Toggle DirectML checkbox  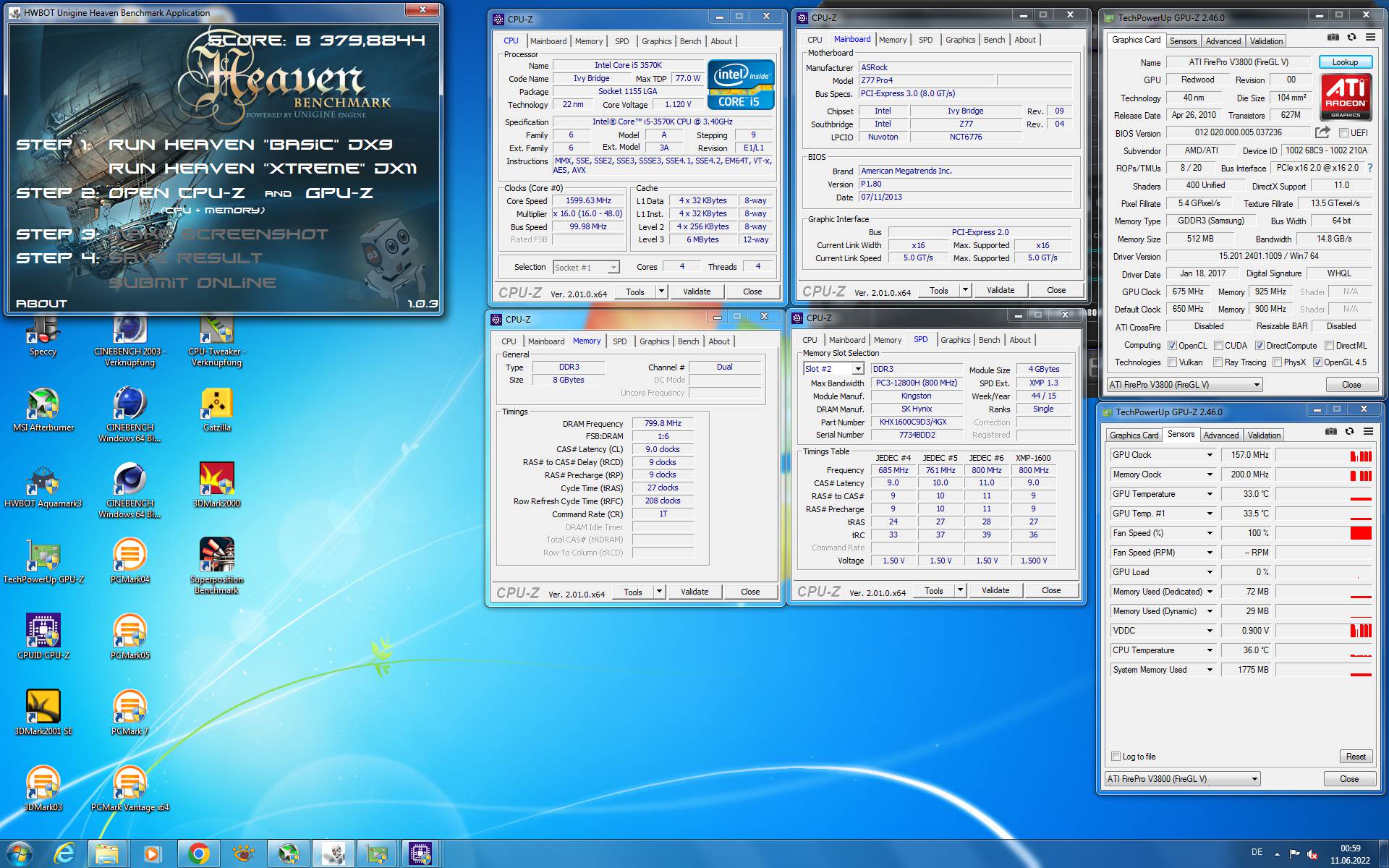pos(1328,346)
